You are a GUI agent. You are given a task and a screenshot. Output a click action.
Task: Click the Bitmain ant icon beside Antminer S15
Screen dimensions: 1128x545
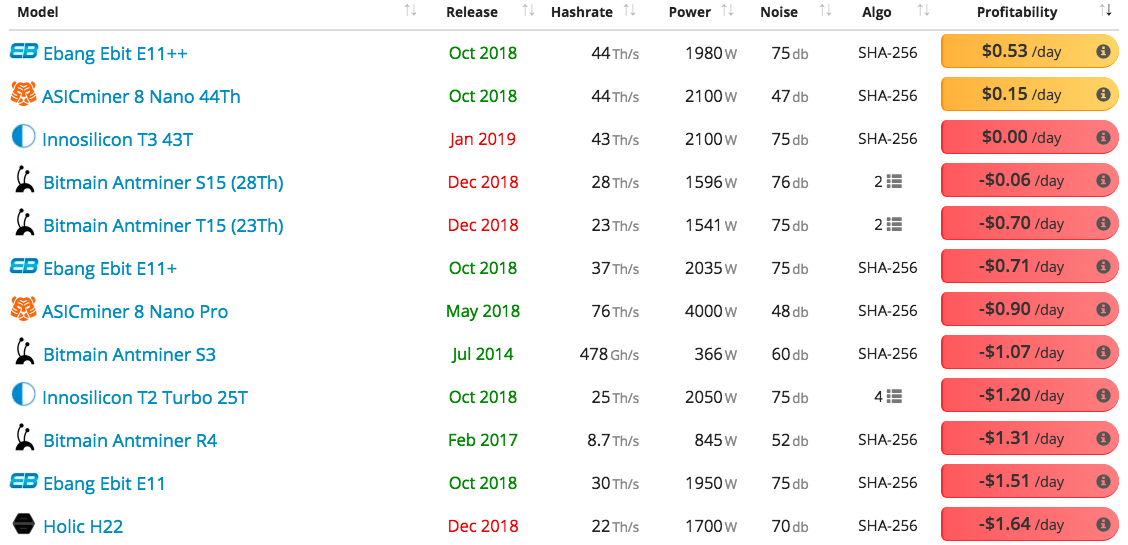tap(24, 180)
